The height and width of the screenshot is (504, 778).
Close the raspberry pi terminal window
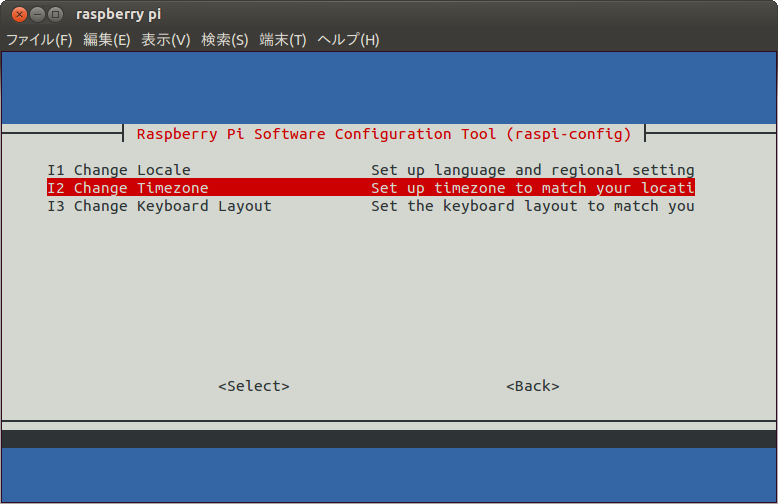pos(19,14)
